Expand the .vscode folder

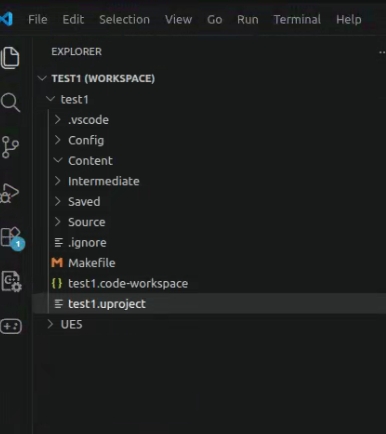pyautogui.click(x=58, y=119)
